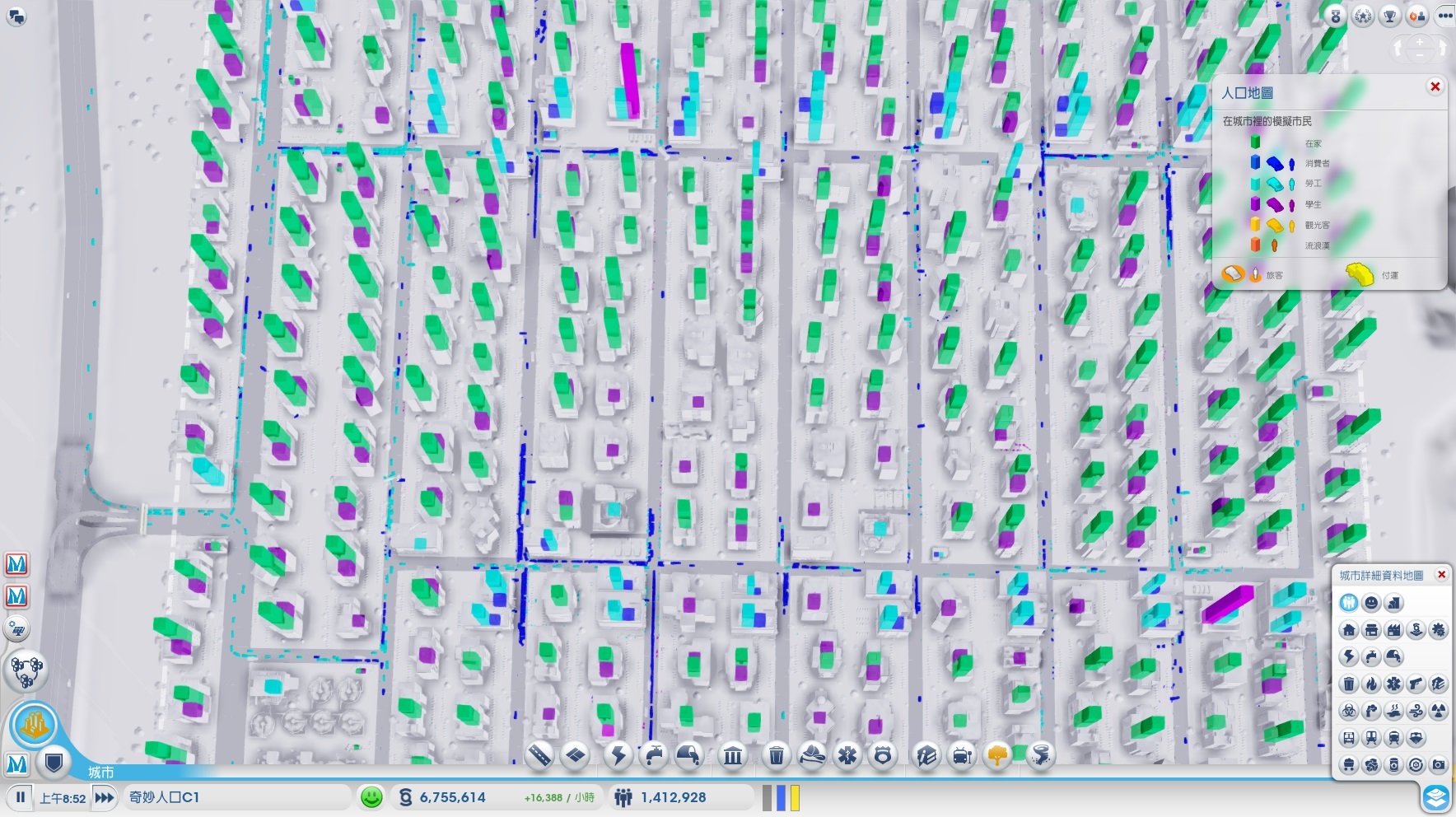Screen dimensions: 1456x817
Task: Select the Power data map
Action: pyautogui.click(x=1349, y=656)
